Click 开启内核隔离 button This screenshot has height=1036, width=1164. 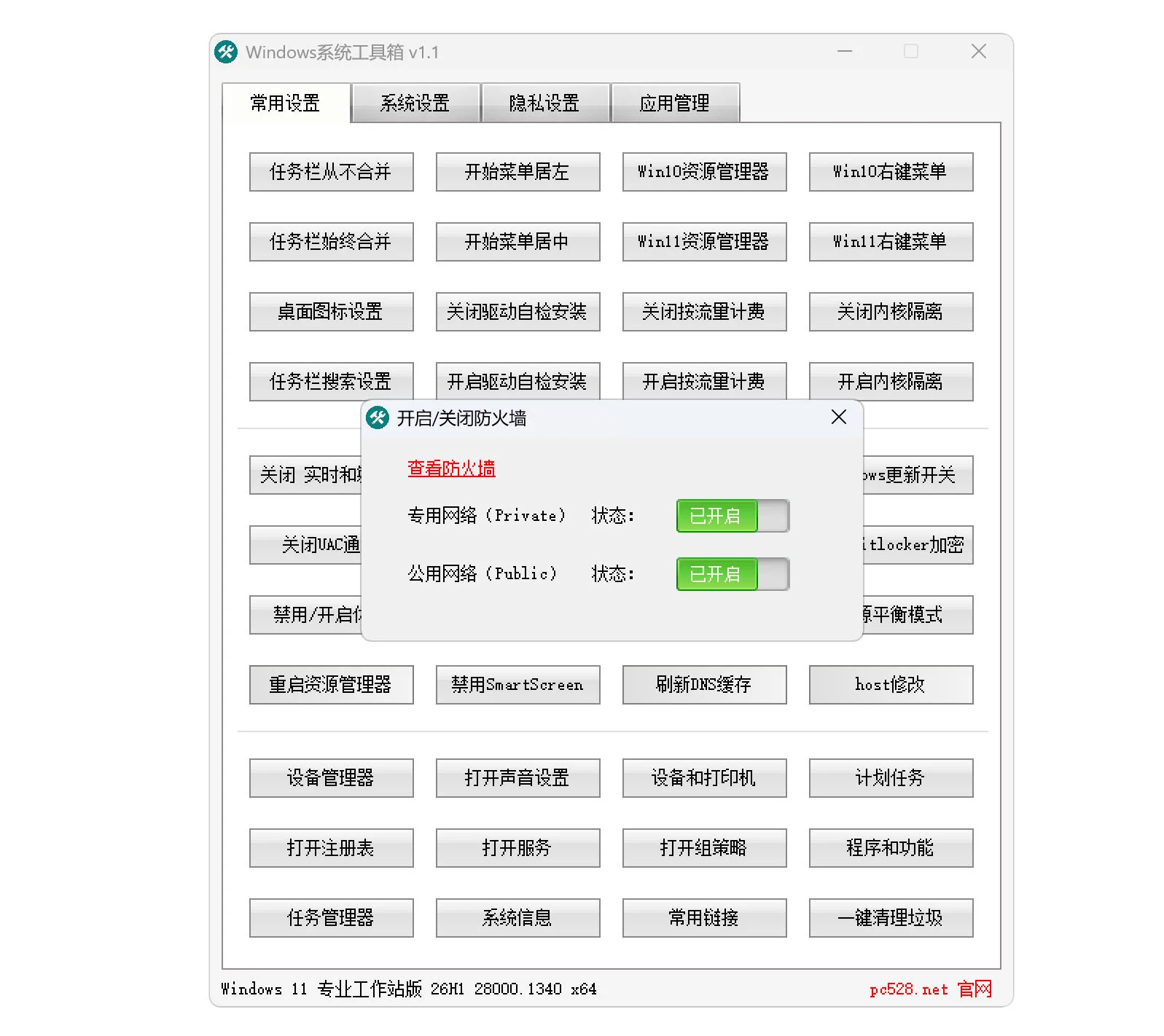[891, 381]
